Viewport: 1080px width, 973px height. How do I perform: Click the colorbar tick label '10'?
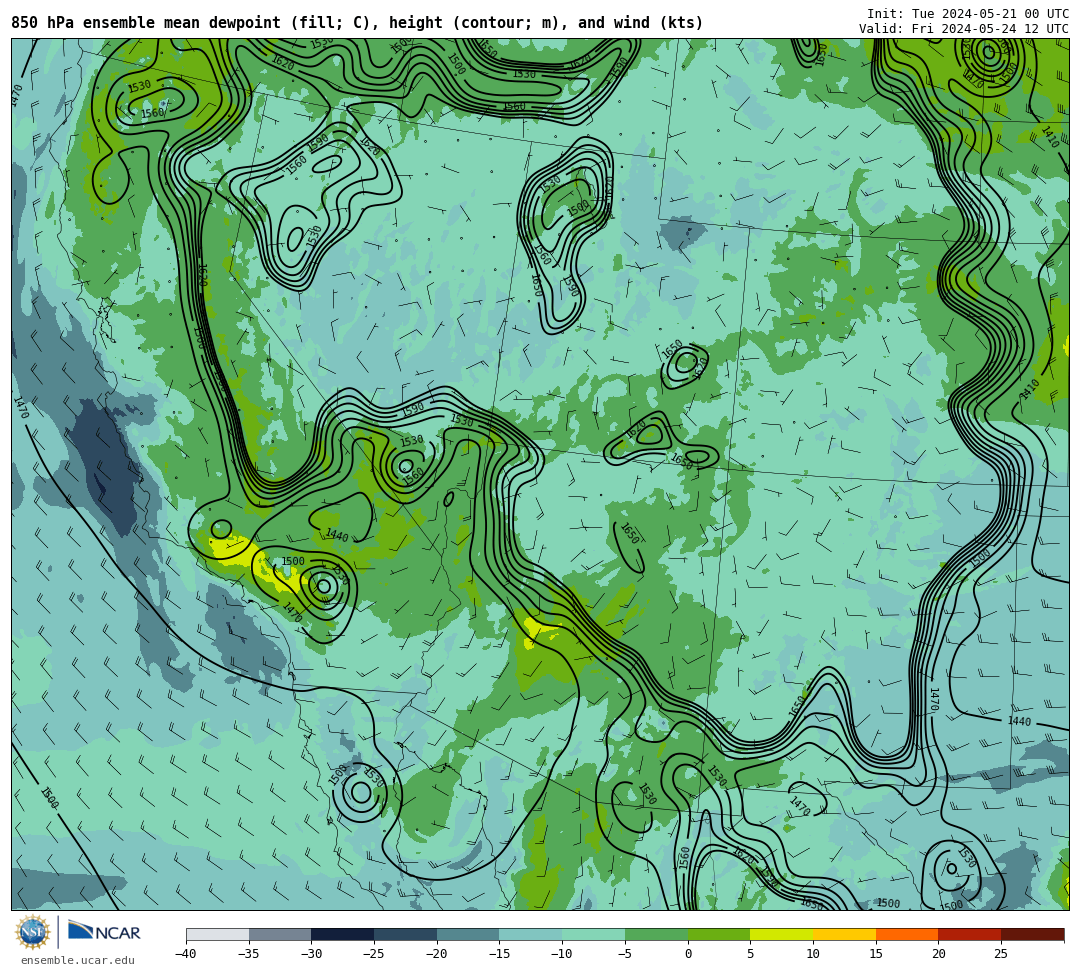[x=813, y=954]
